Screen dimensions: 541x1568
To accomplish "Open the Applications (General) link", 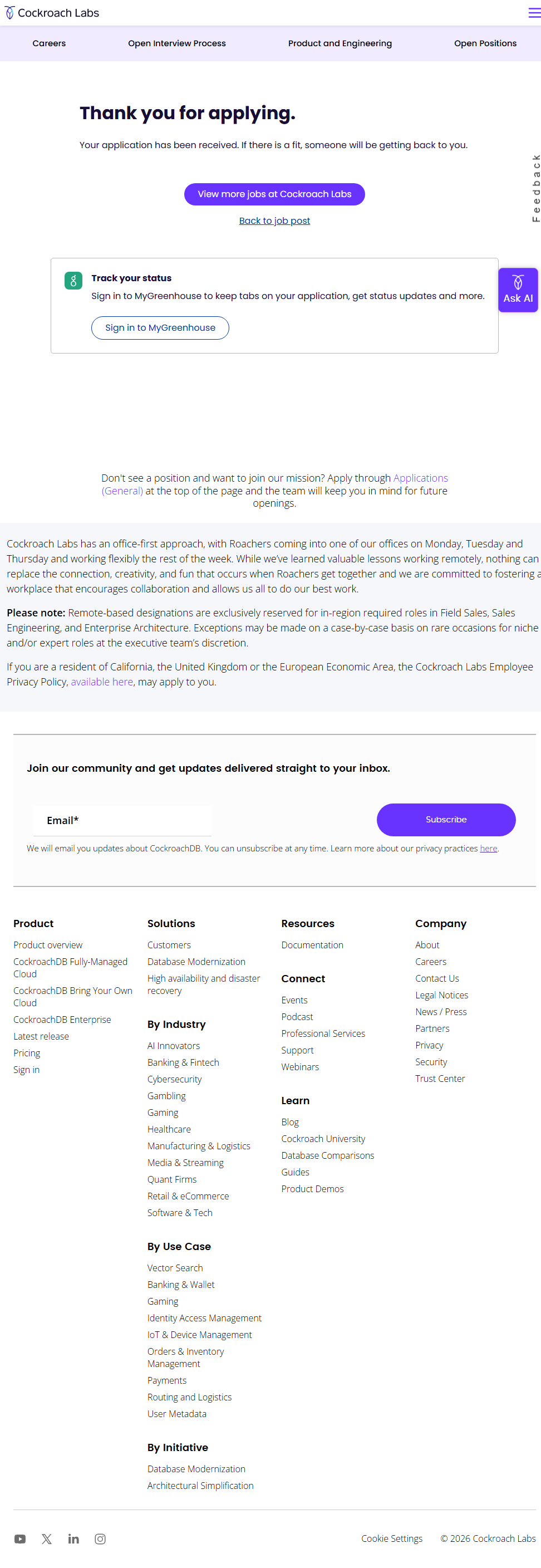I will click(x=420, y=478).
